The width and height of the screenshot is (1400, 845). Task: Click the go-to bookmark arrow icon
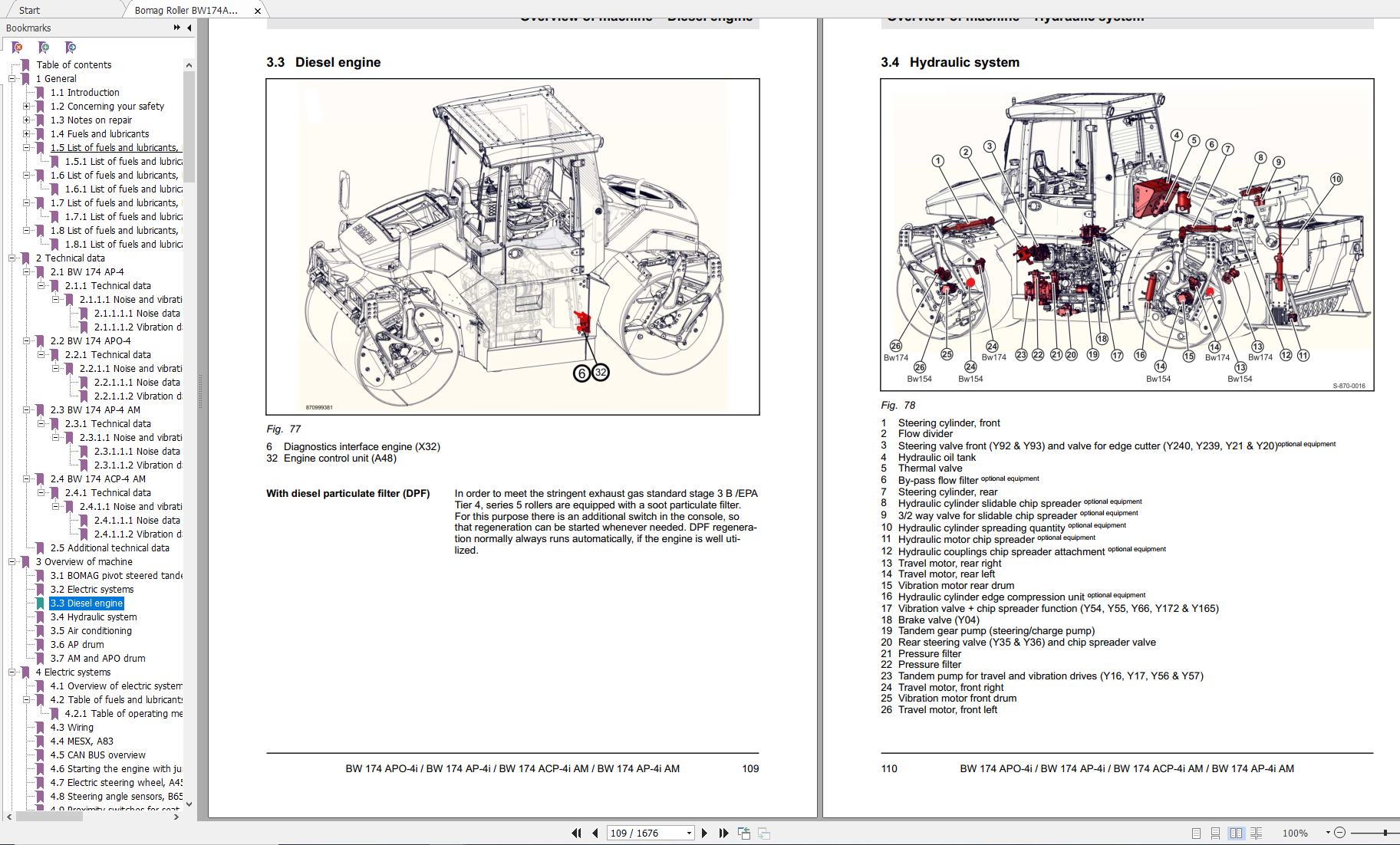pos(71,48)
